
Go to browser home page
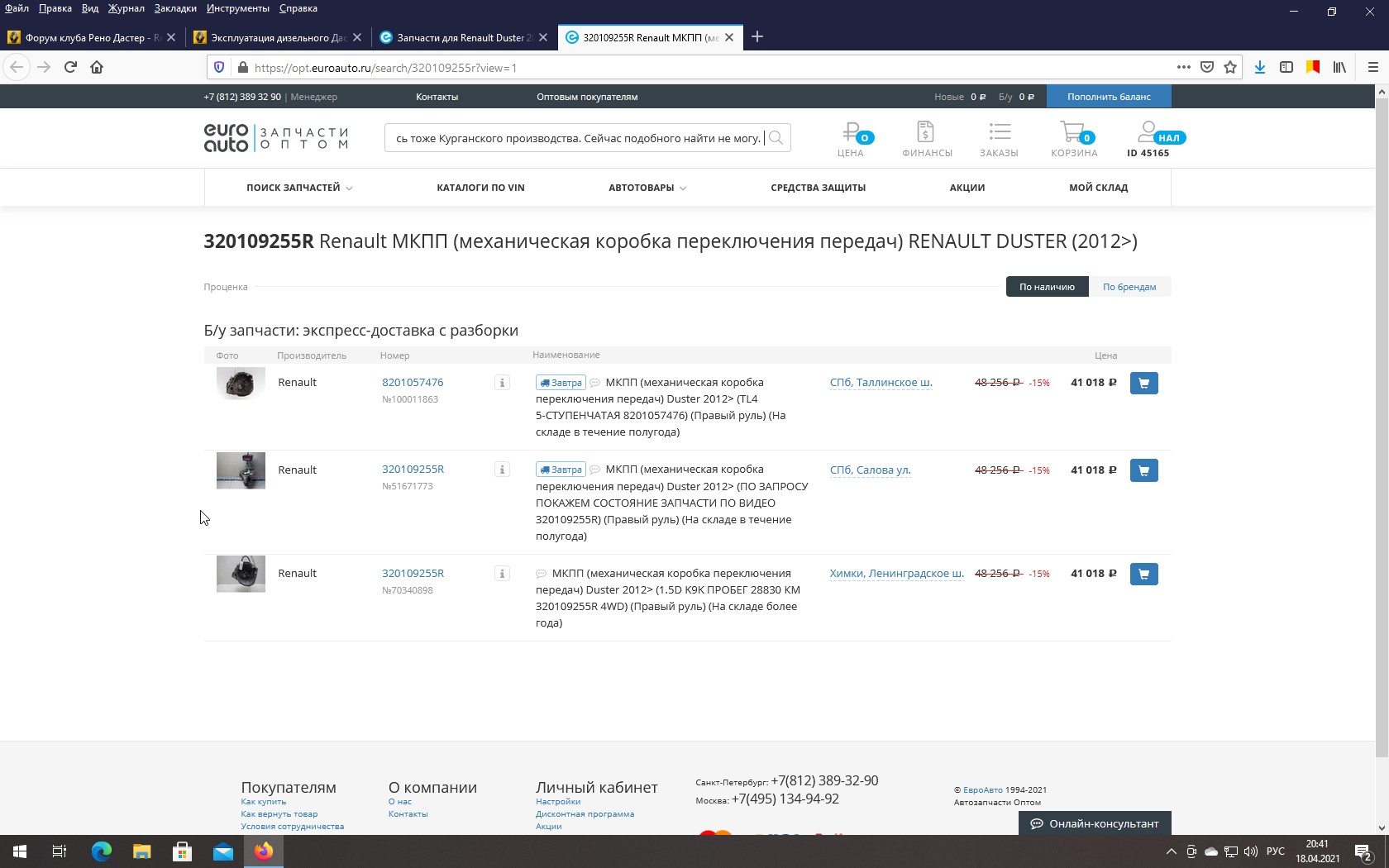point(97,67)
